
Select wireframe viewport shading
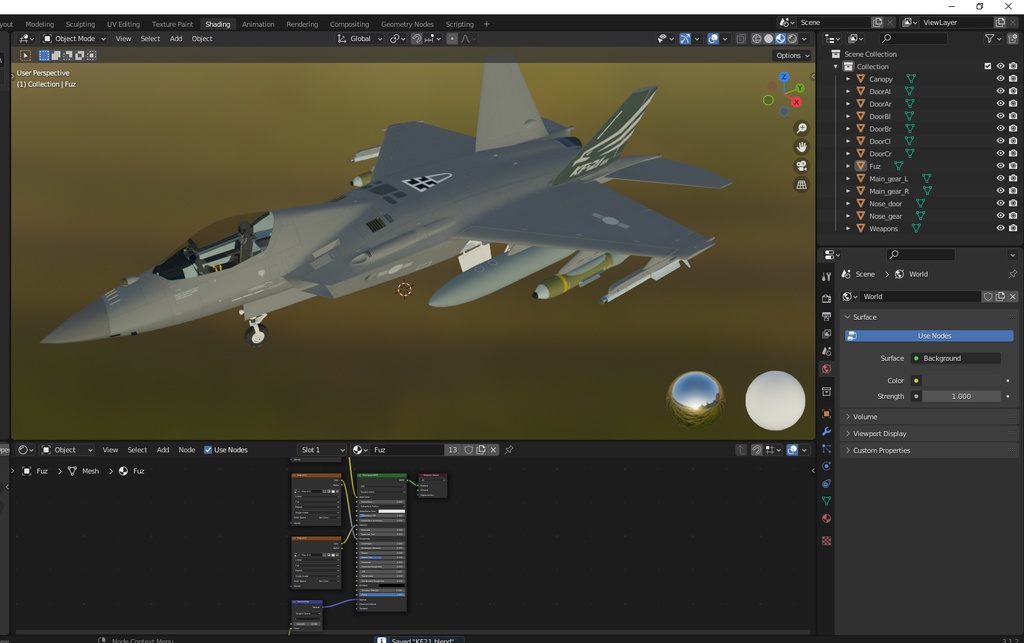(756, 39)
